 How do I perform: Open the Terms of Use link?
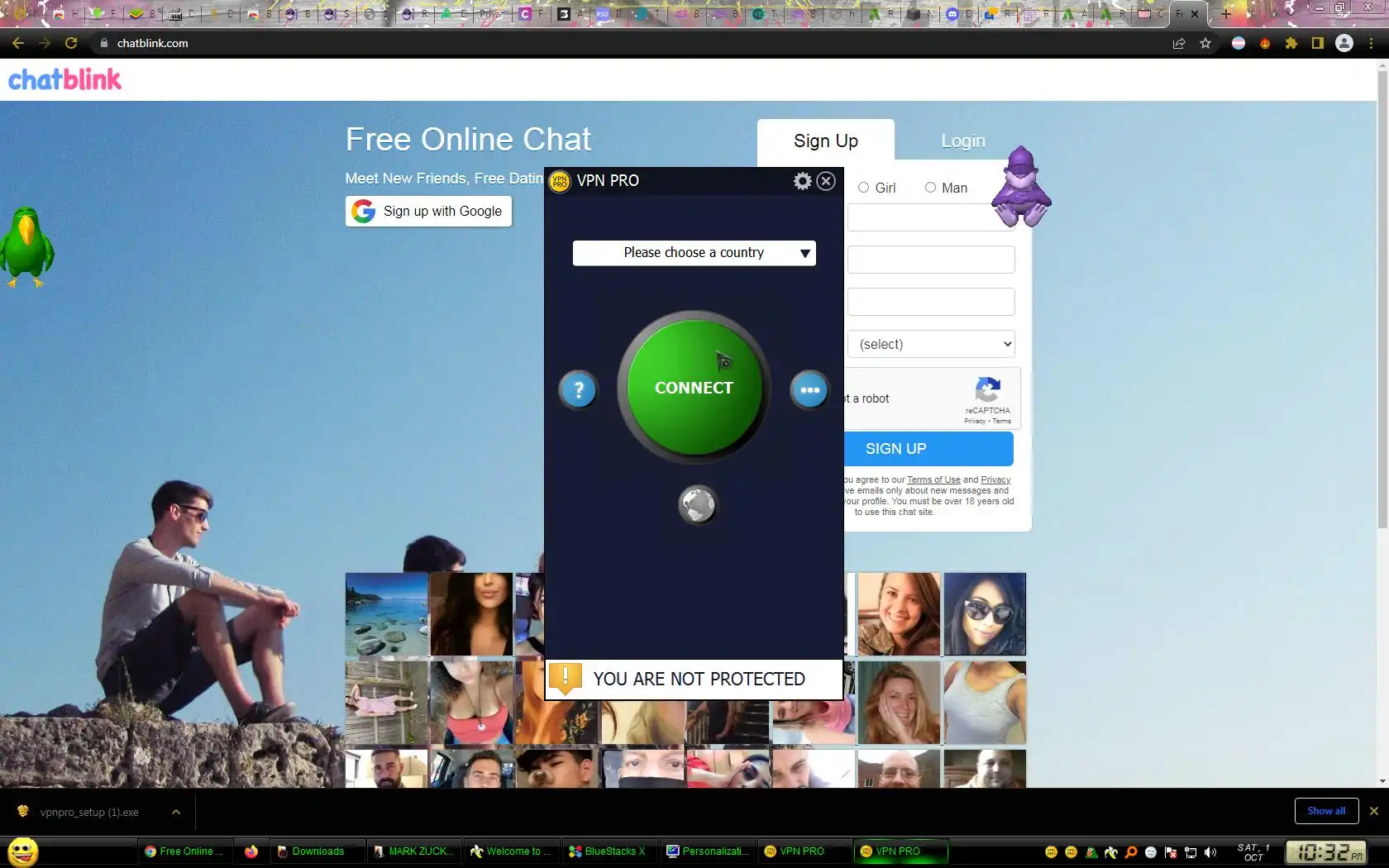(x=933, y=479)
